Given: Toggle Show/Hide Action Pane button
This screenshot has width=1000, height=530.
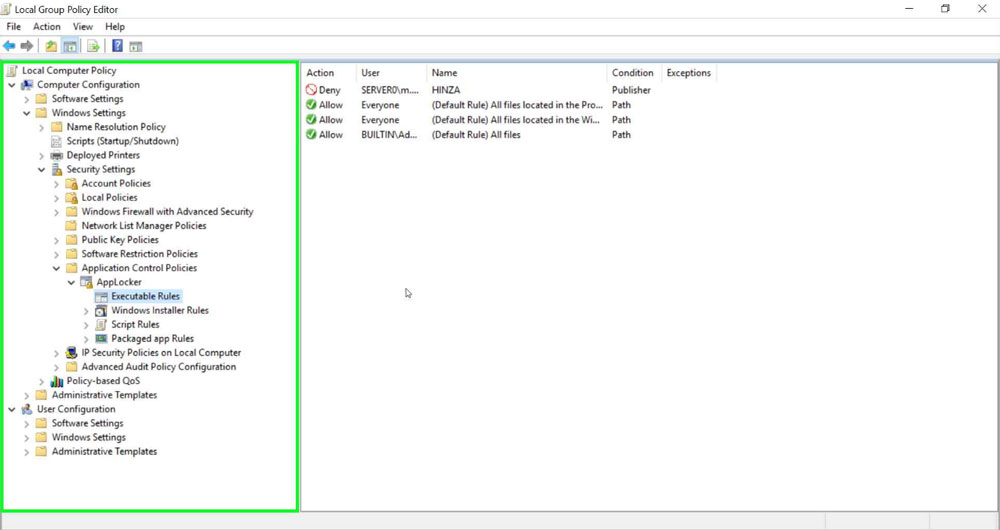Looking at the screenshot, I should [x=135, y=46].
